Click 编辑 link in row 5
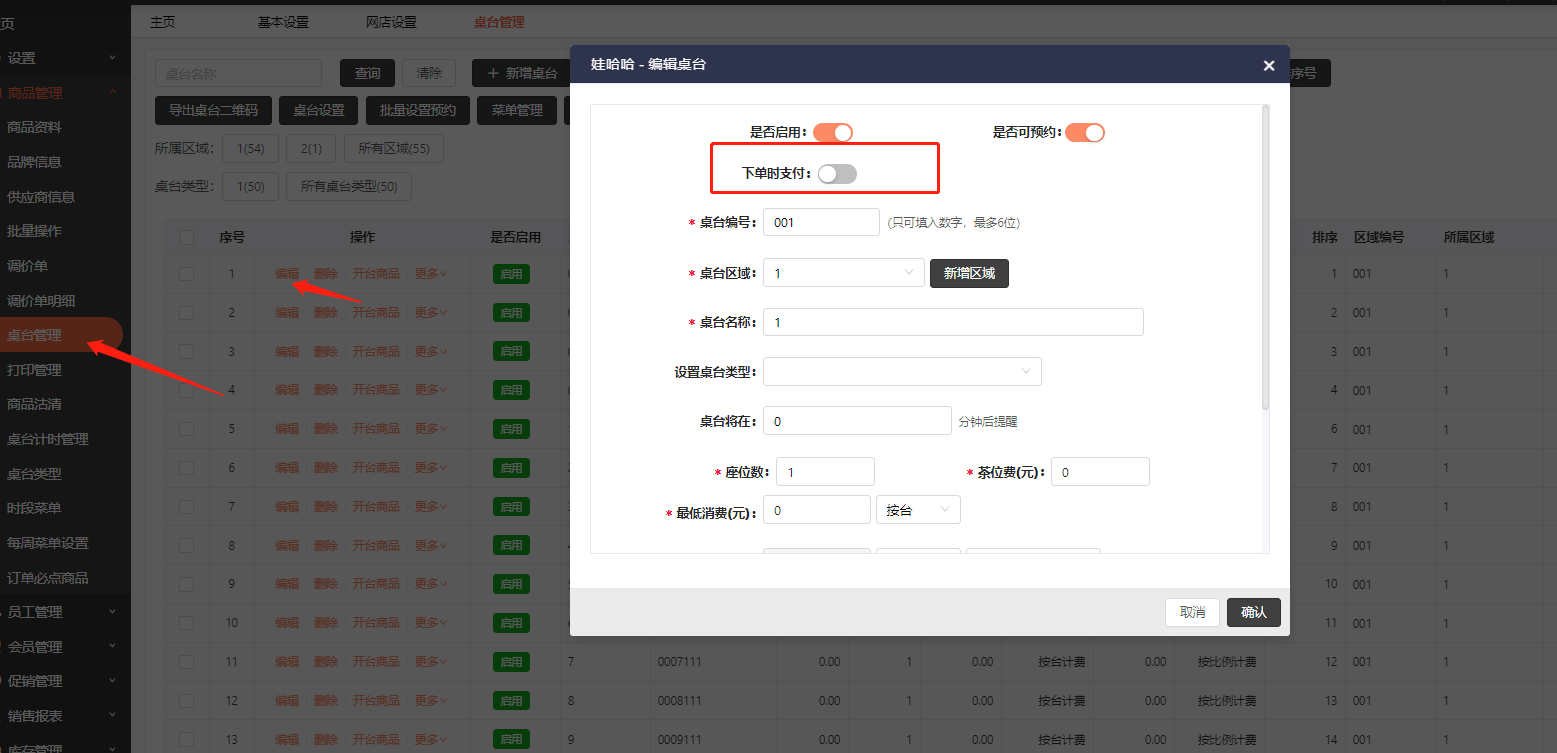The height and width of the screenshot is (753, 1557). coord(287,429)
